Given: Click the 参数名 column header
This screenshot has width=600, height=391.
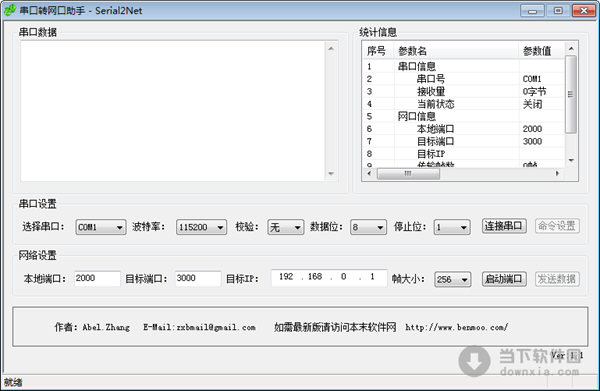Looking at the screenshot, I should click(x=457, y=51).
